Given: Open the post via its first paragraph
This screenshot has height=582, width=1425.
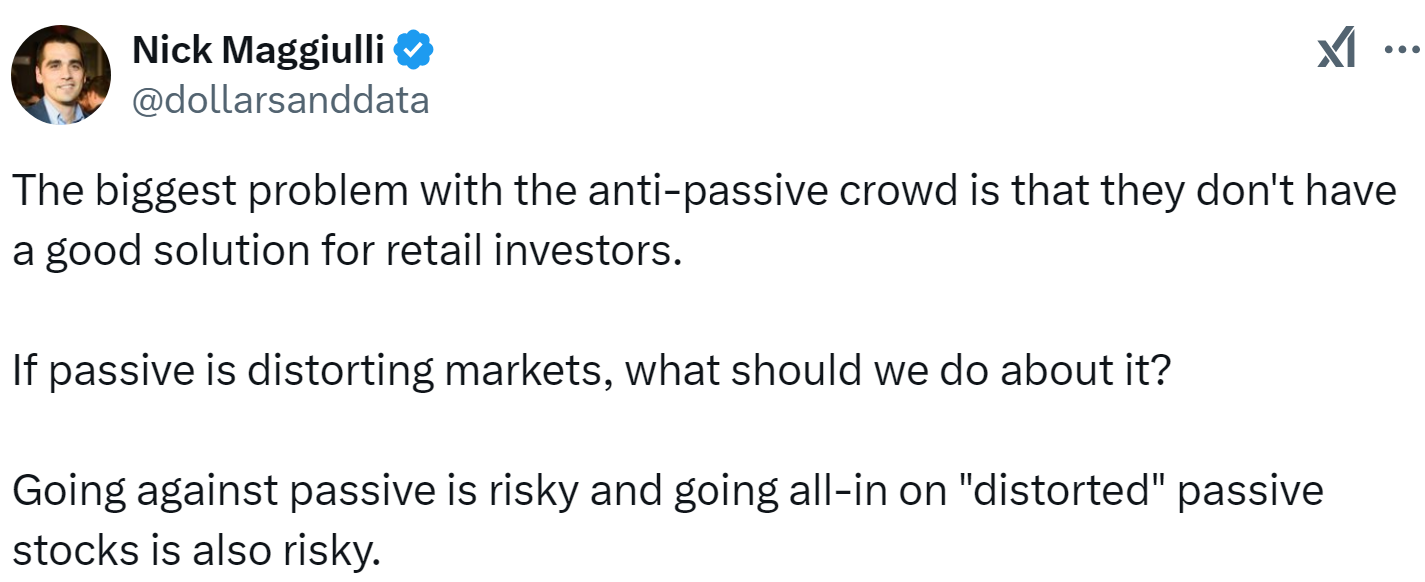Looking at the screenshot, I should 703,220.
